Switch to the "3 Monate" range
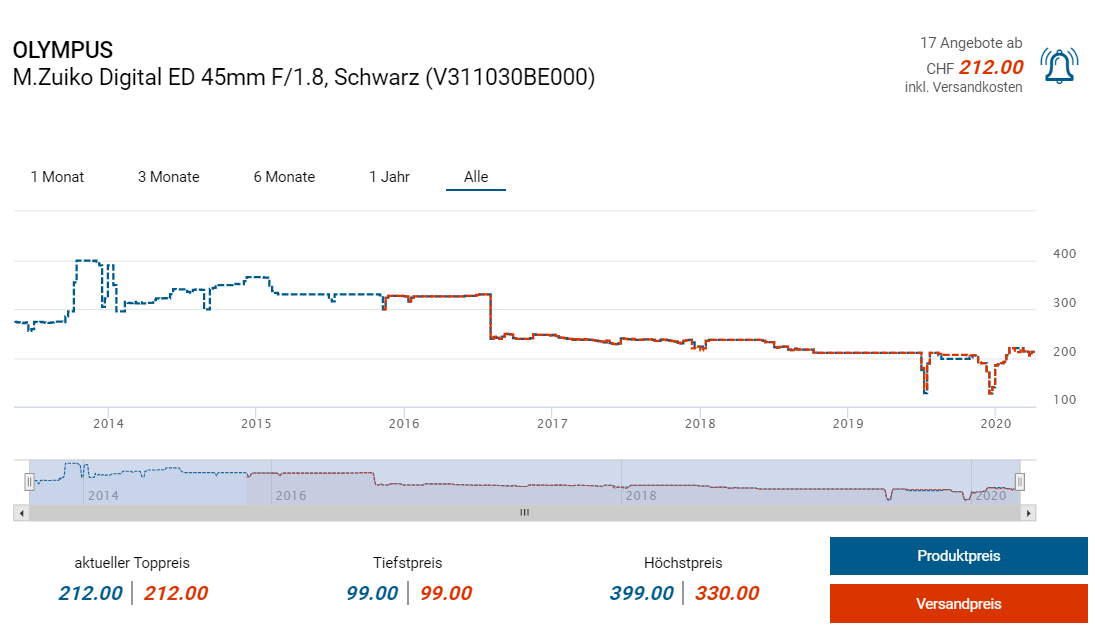1095x631 pixels. [168, 177]
